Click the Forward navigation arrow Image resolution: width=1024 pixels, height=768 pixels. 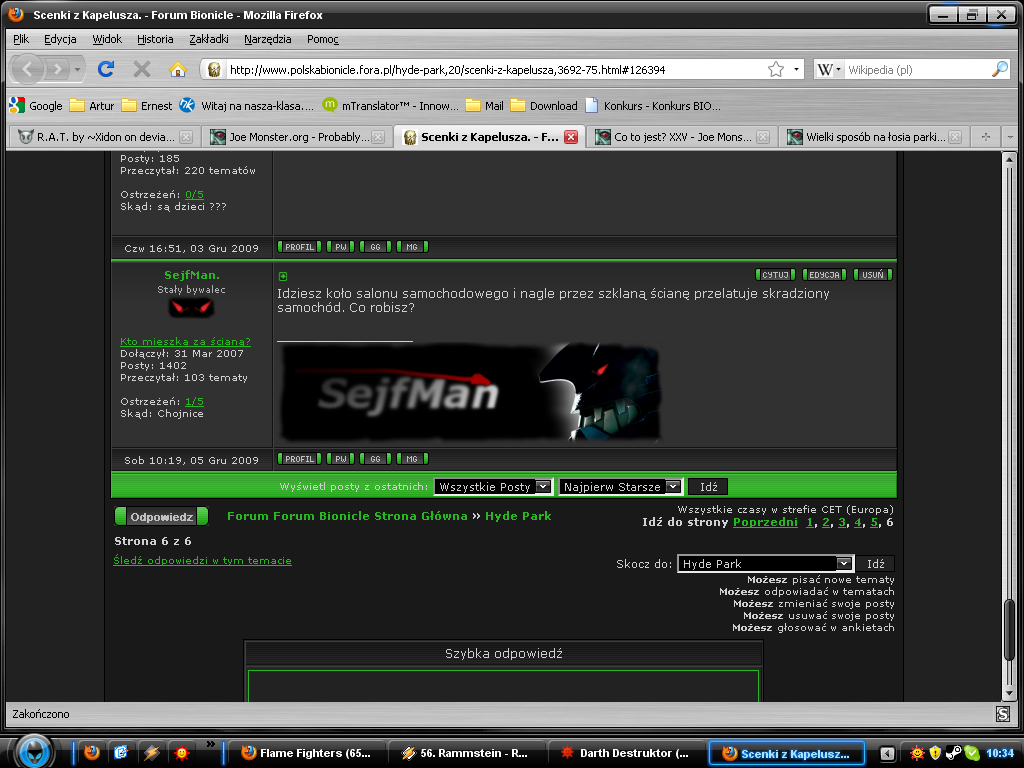coord(57,69)
